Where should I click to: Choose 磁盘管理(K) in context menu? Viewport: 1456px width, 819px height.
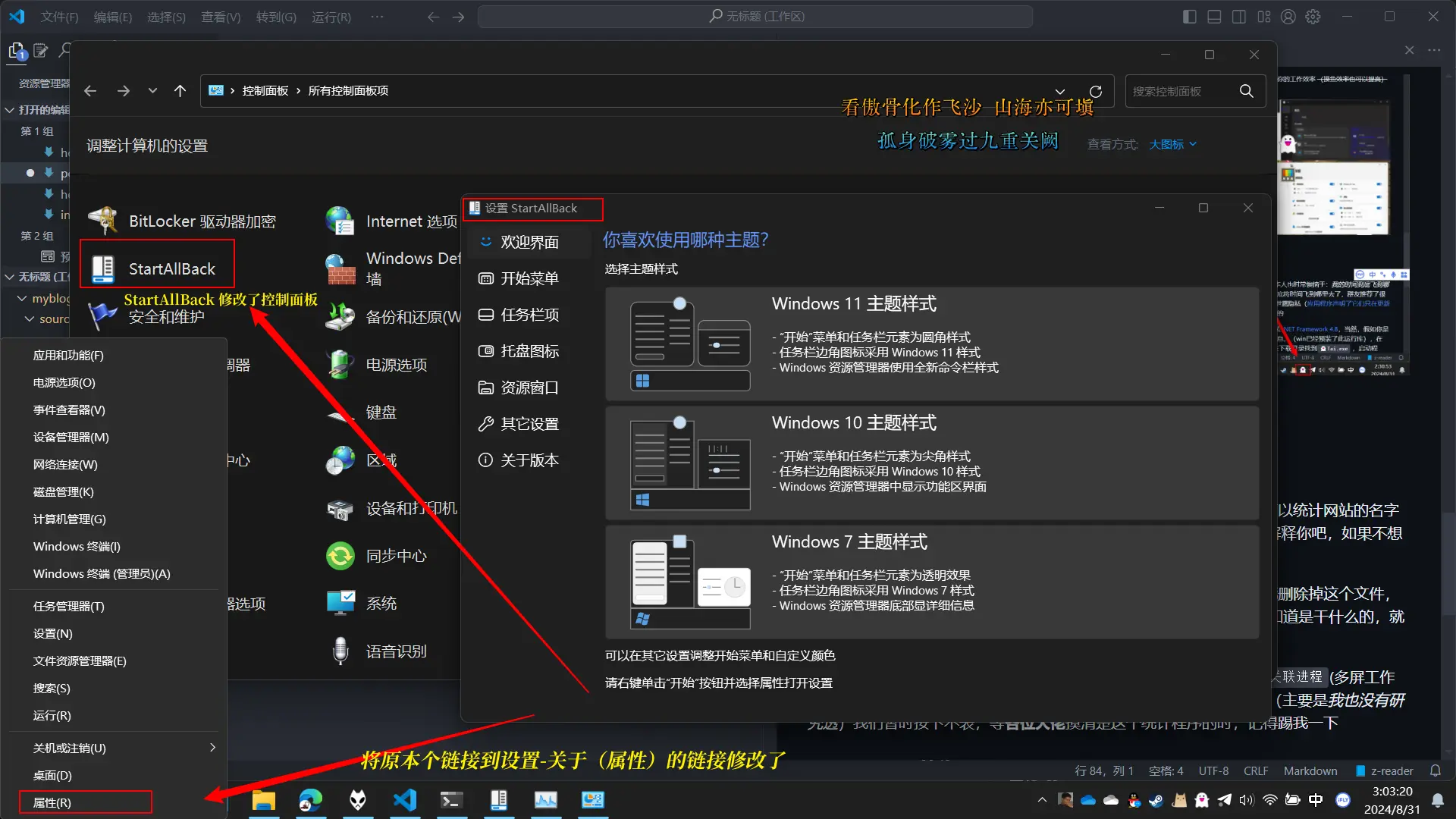(114, 492)
